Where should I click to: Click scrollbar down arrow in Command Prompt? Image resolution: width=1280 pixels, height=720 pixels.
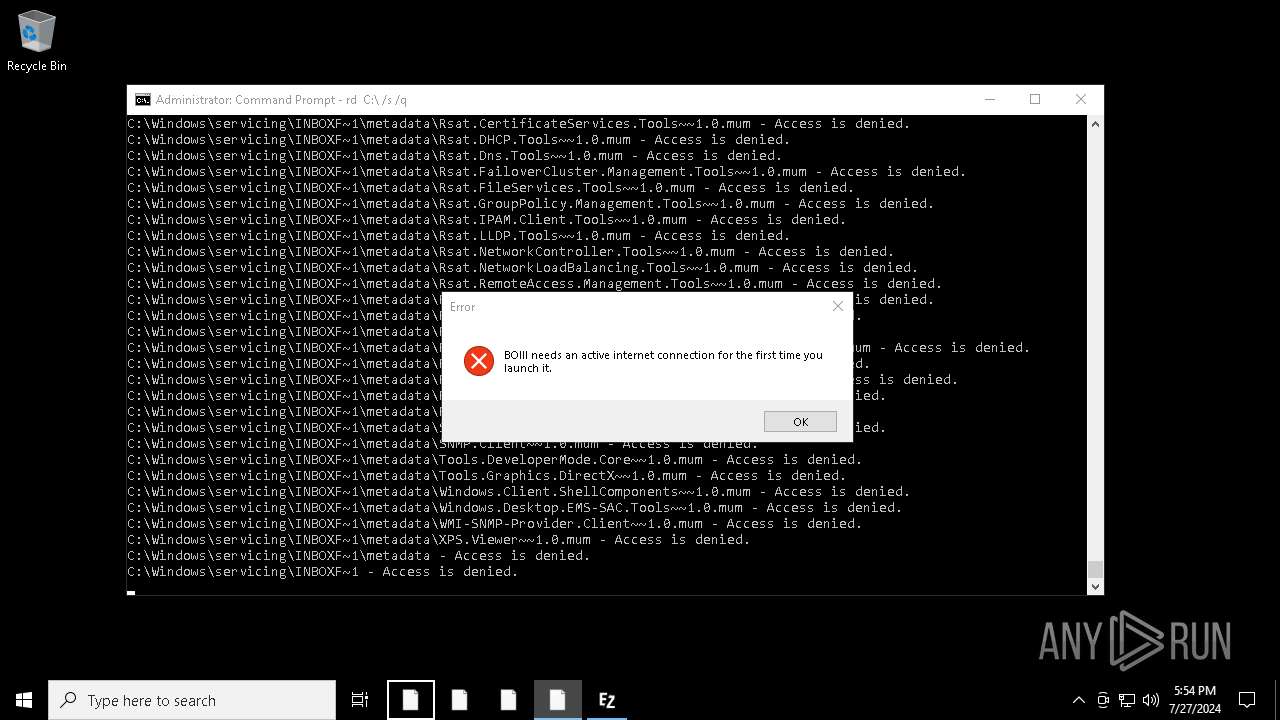[x=1095, y=587]
